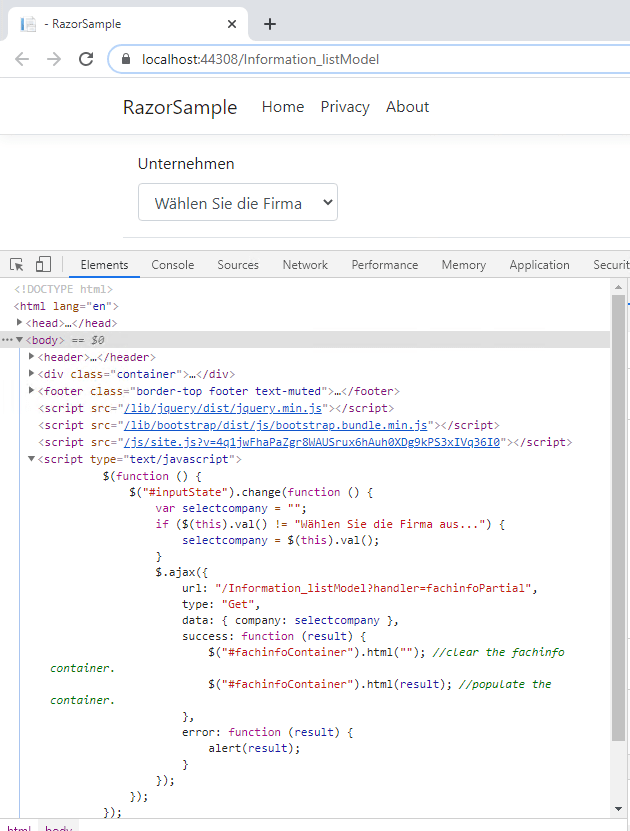Click the RazorSample brand link
The width and height of the screenshot is (630, 831).
(180, 107)
